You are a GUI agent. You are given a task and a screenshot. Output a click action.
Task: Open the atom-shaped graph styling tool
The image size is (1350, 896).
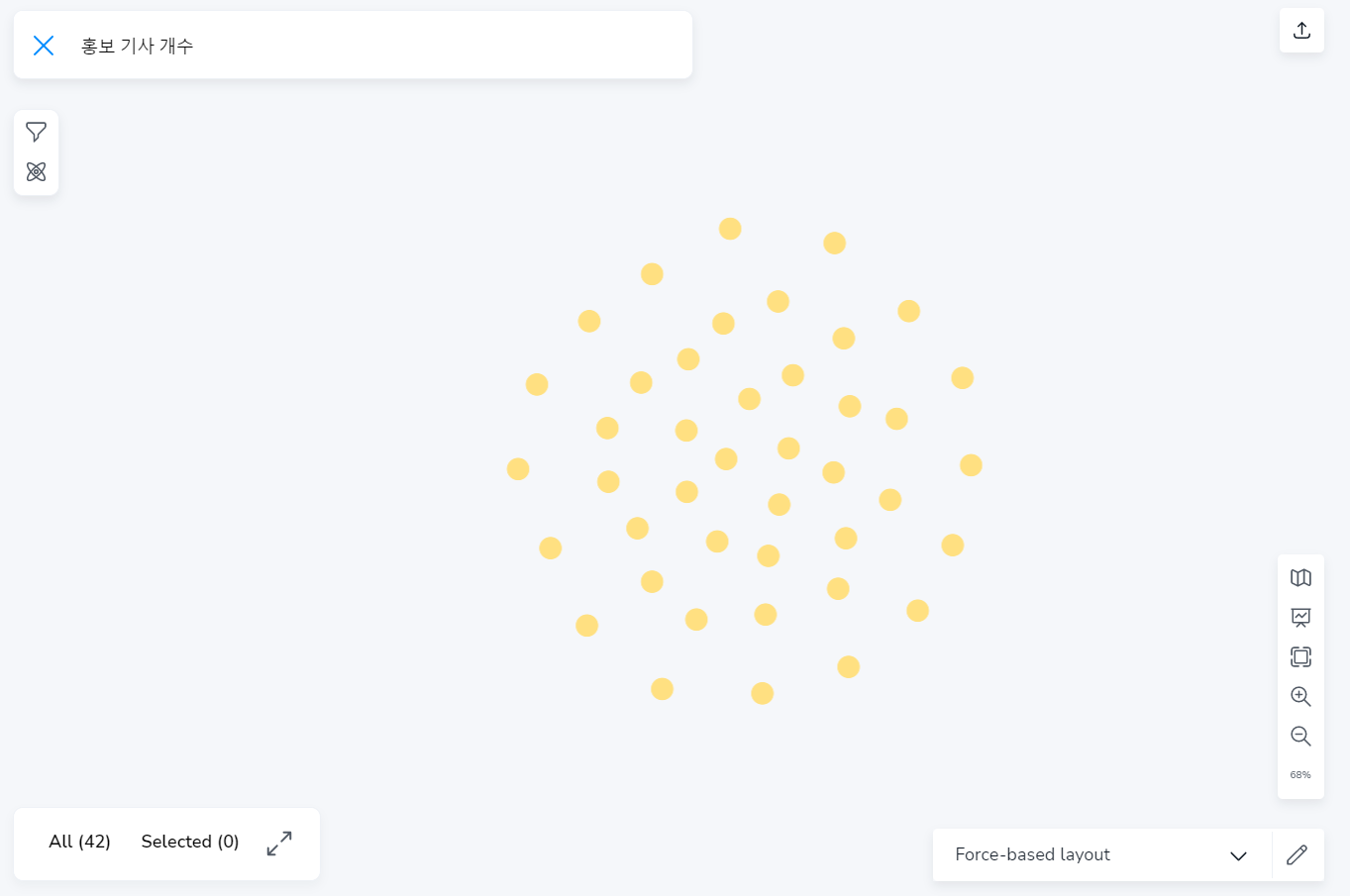pos(37,172)
